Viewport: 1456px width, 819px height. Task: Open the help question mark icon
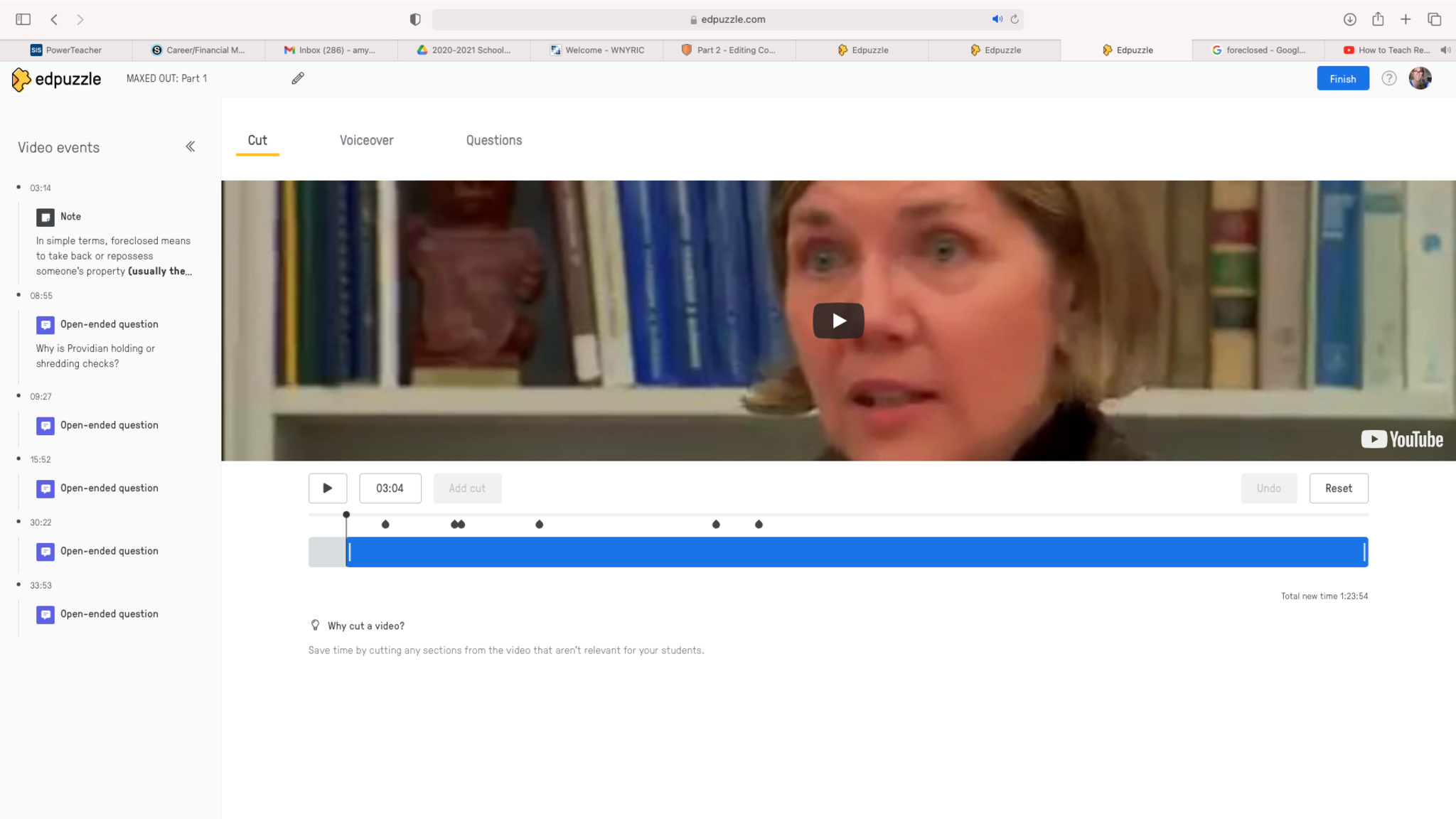[1388, 78]
